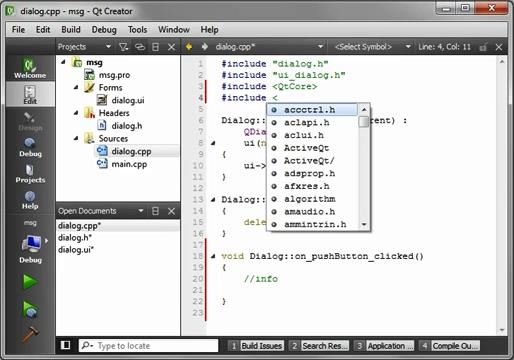Run the project with green arrow
This screenshot has height=360, width=514.
pos(30,281)
